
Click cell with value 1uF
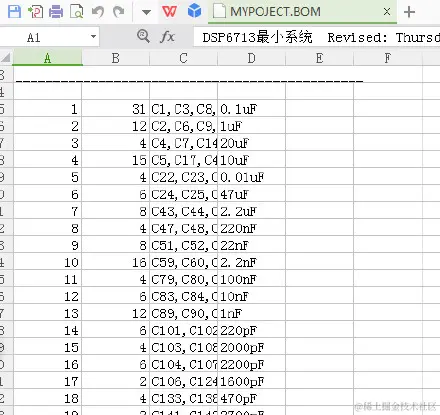coord(251,126)
